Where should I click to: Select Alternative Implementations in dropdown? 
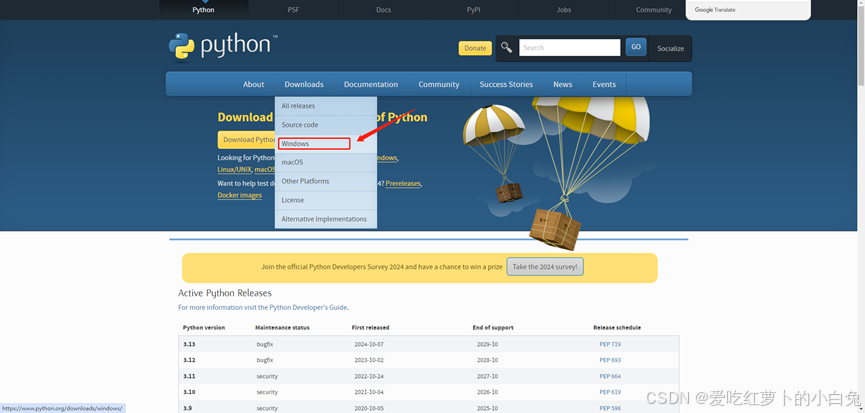pos(325,219)
